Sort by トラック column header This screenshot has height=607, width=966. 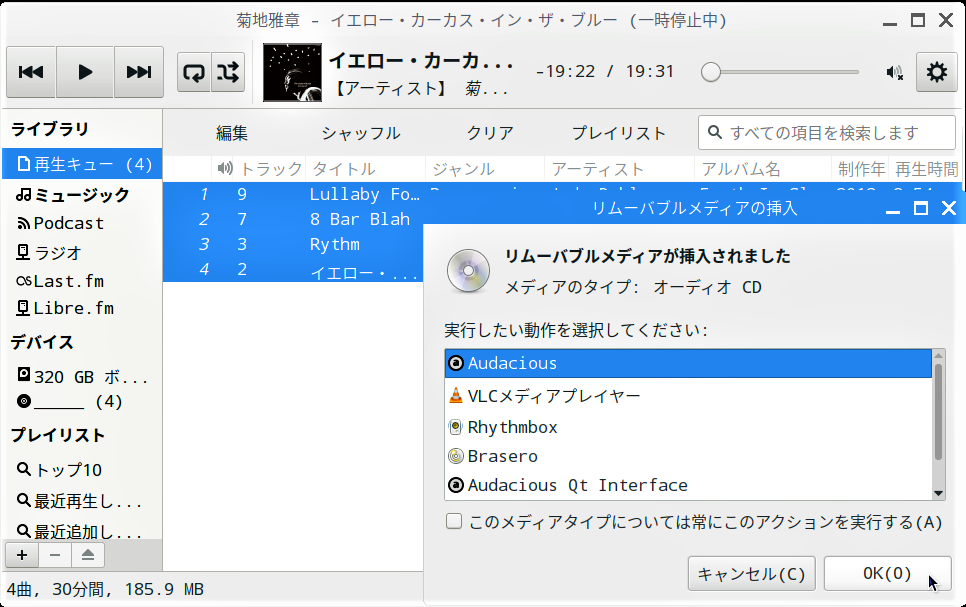point(271,169)
